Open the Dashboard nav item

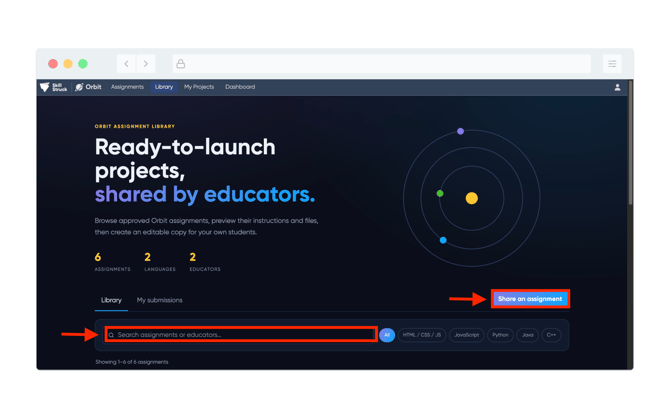pyautogui.click(x=240, y=87)
